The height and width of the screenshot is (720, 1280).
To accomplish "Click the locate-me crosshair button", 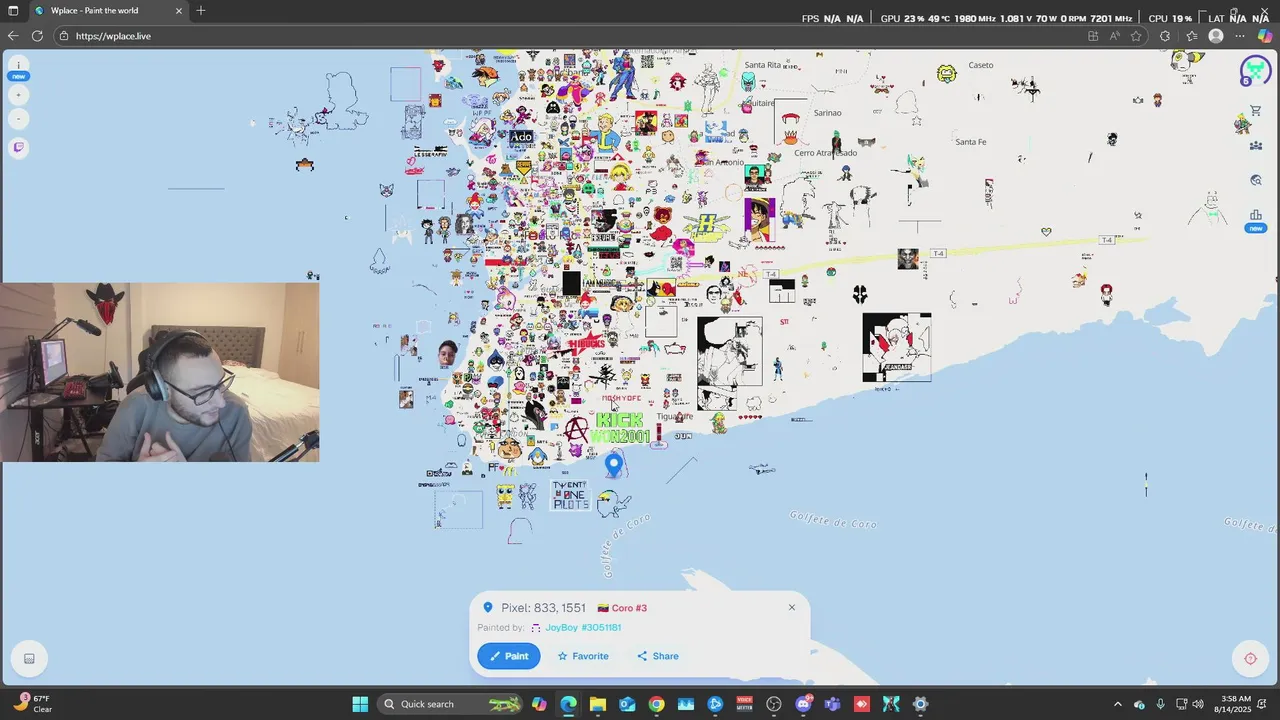I will [x=1250, y=658].
